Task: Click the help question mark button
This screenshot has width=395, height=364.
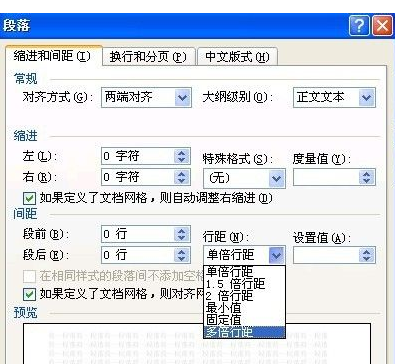Action: 359,25
